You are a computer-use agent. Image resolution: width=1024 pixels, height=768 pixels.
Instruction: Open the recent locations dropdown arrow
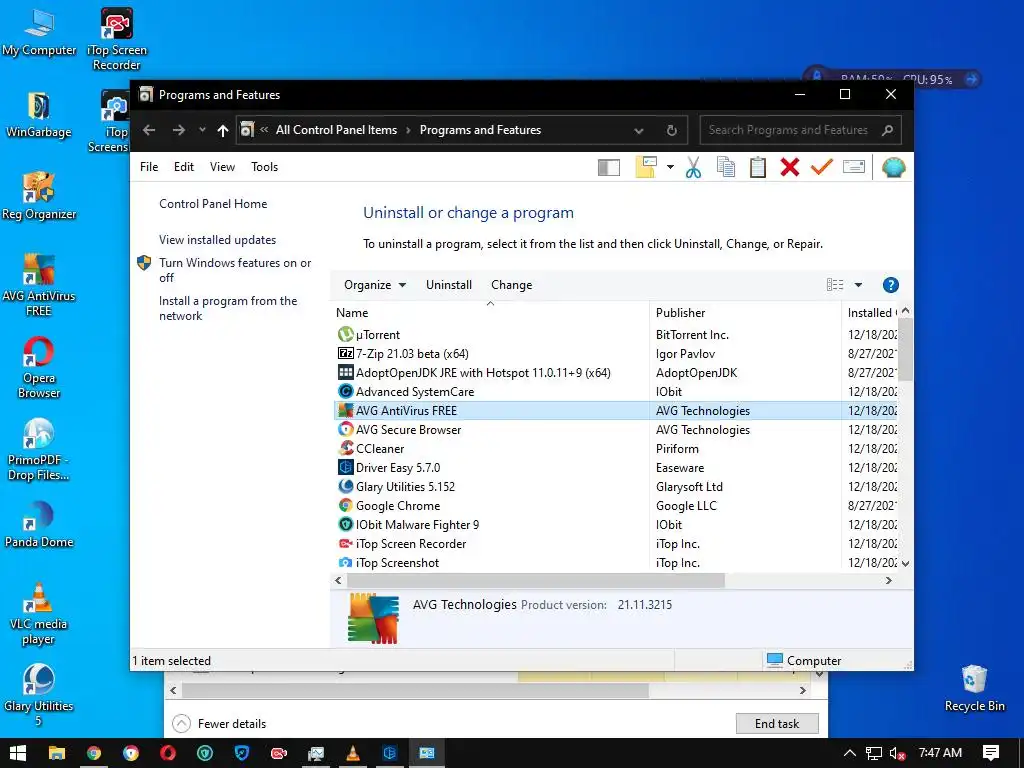coord(202,129)
